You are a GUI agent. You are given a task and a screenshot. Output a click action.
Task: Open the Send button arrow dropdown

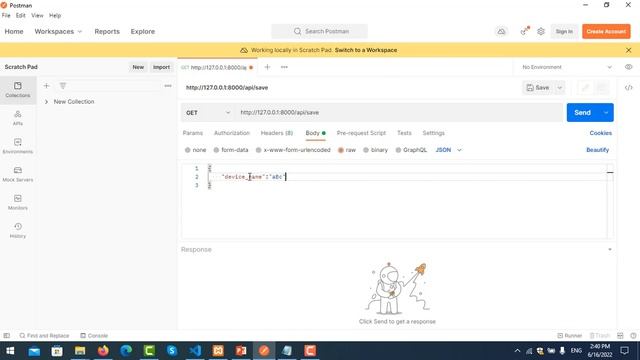(606, 113)
